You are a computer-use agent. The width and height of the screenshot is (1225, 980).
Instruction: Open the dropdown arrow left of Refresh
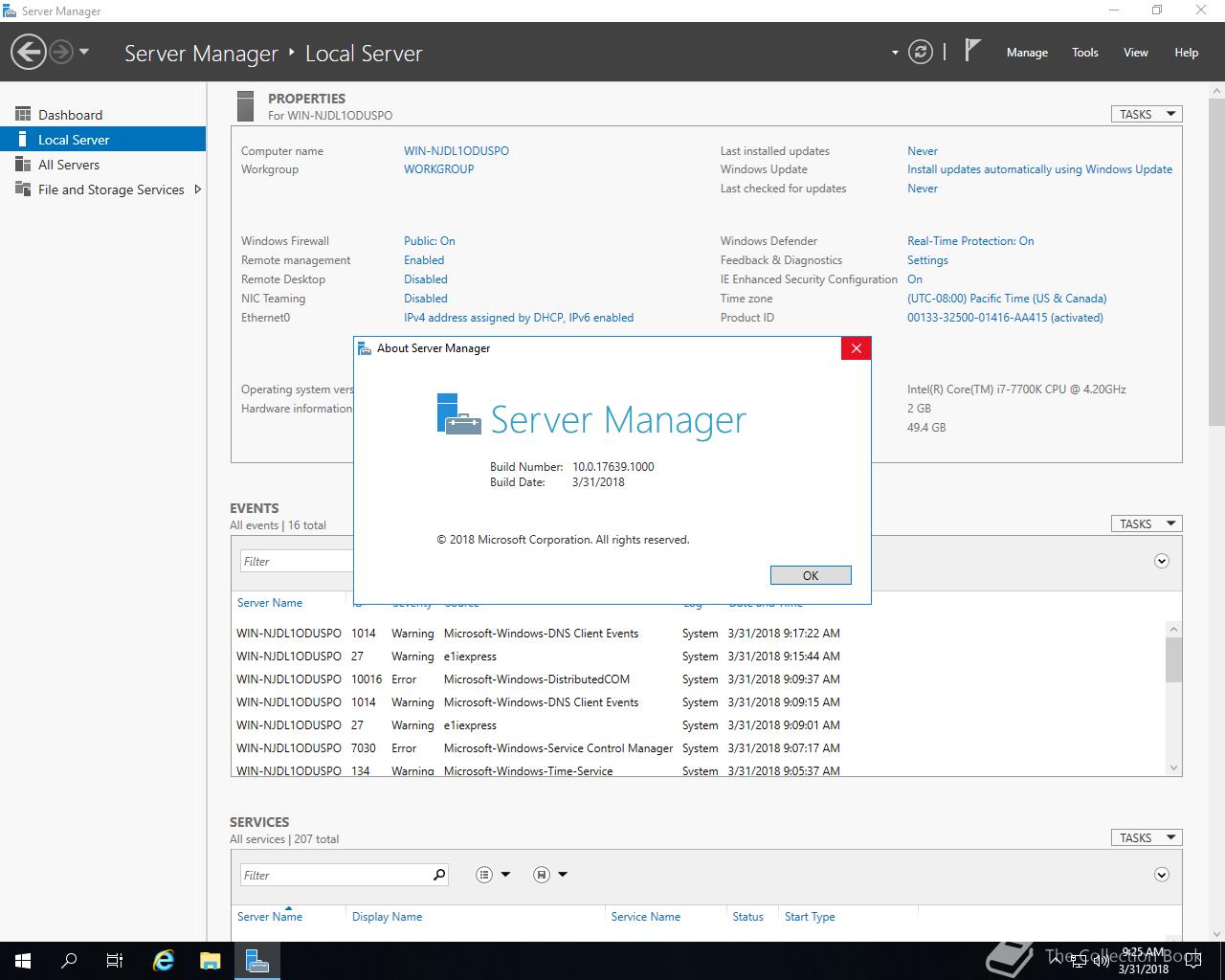coord(895,53)
